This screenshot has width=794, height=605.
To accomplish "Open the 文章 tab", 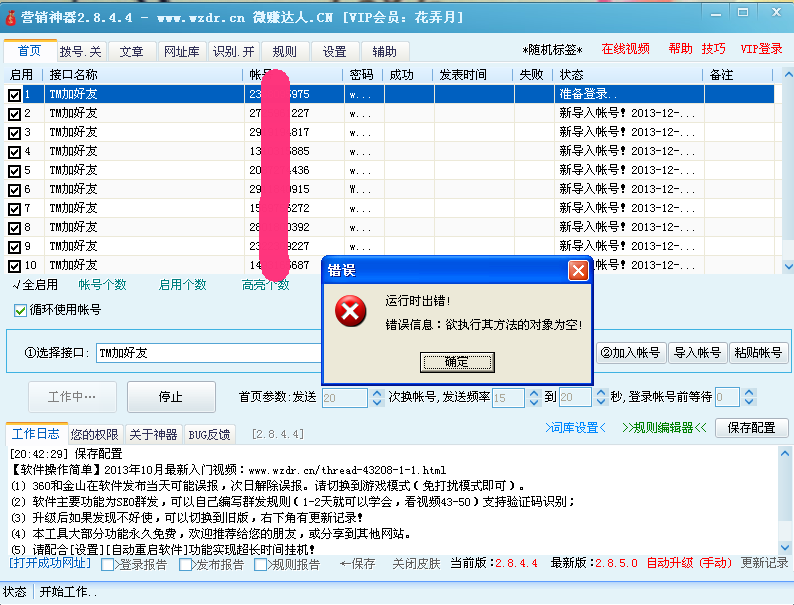I will coord(132,52).
